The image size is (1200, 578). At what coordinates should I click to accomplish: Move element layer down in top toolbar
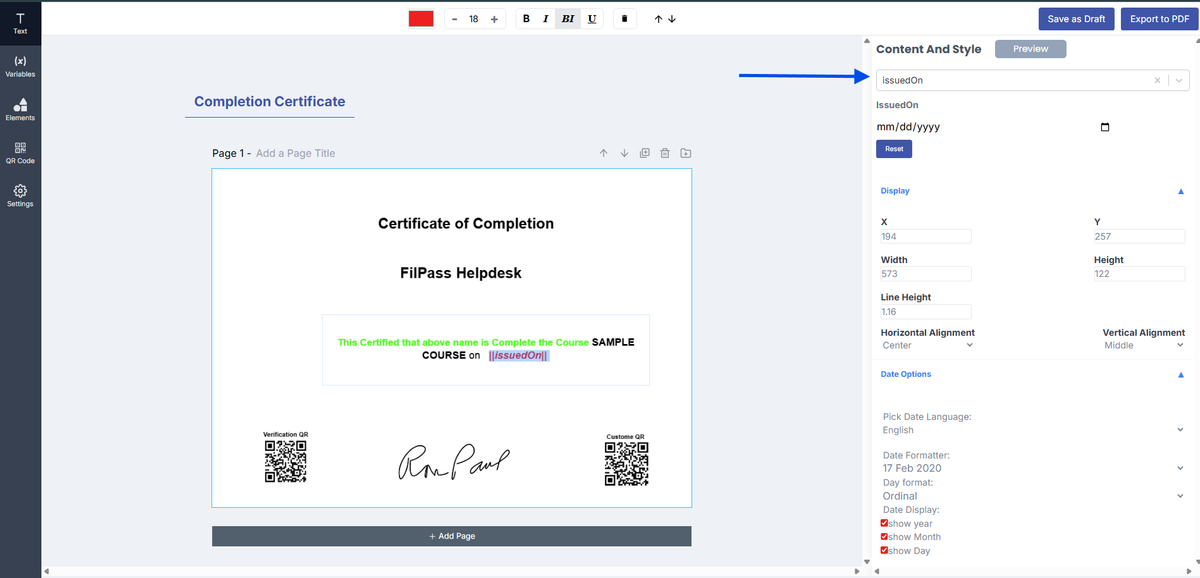[672, 19]
